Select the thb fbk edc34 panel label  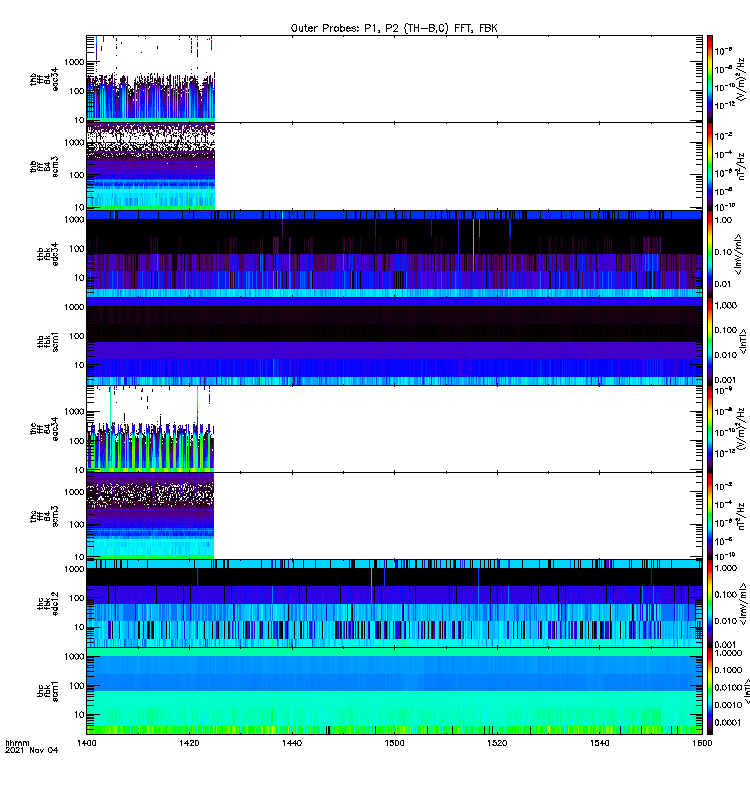tap(47, 254)
